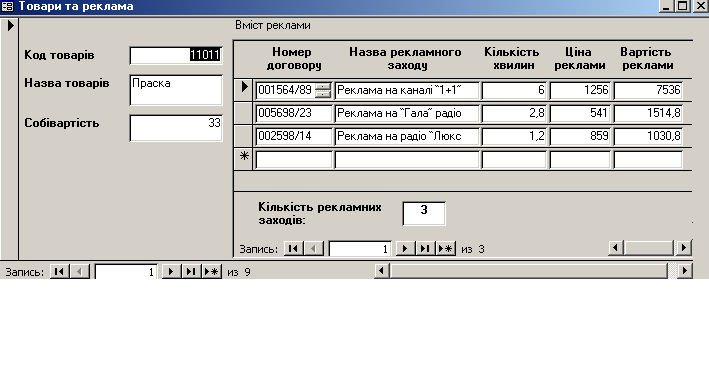Click empty minutes field in new row

[514, 159]
